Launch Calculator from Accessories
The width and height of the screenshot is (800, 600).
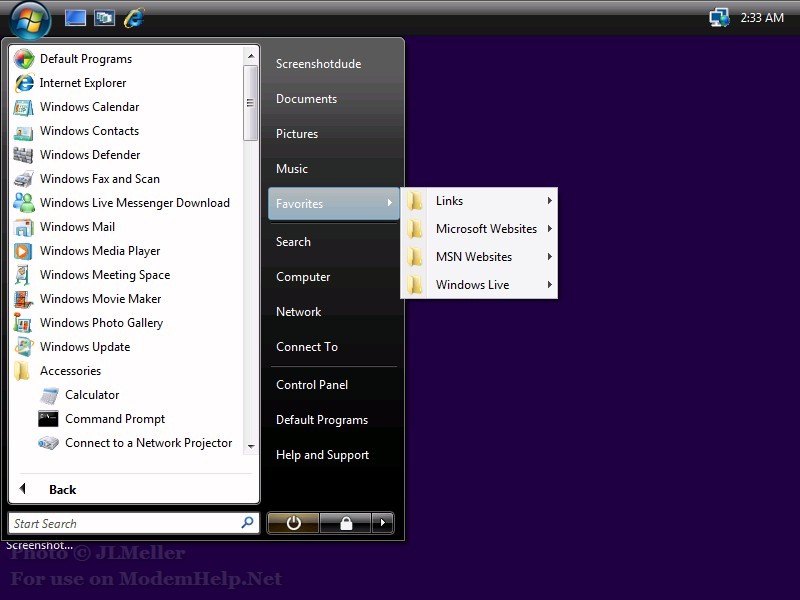[x=92, y=395]
